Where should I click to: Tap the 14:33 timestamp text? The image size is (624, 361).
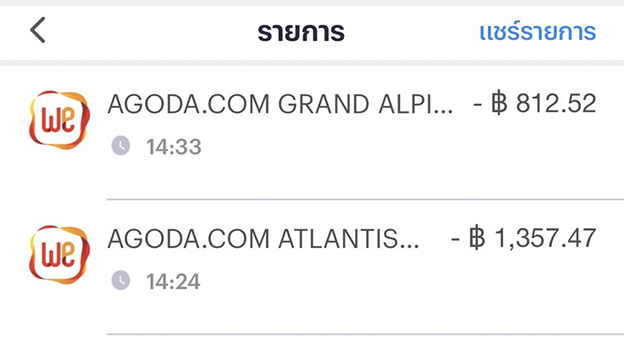pos(174,147)
